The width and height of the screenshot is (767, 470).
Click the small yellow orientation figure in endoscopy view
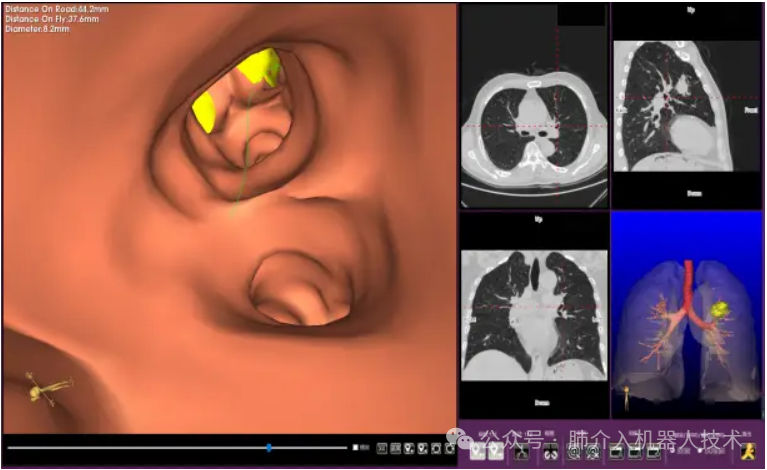pyautogui.click(x=43, y=388)
